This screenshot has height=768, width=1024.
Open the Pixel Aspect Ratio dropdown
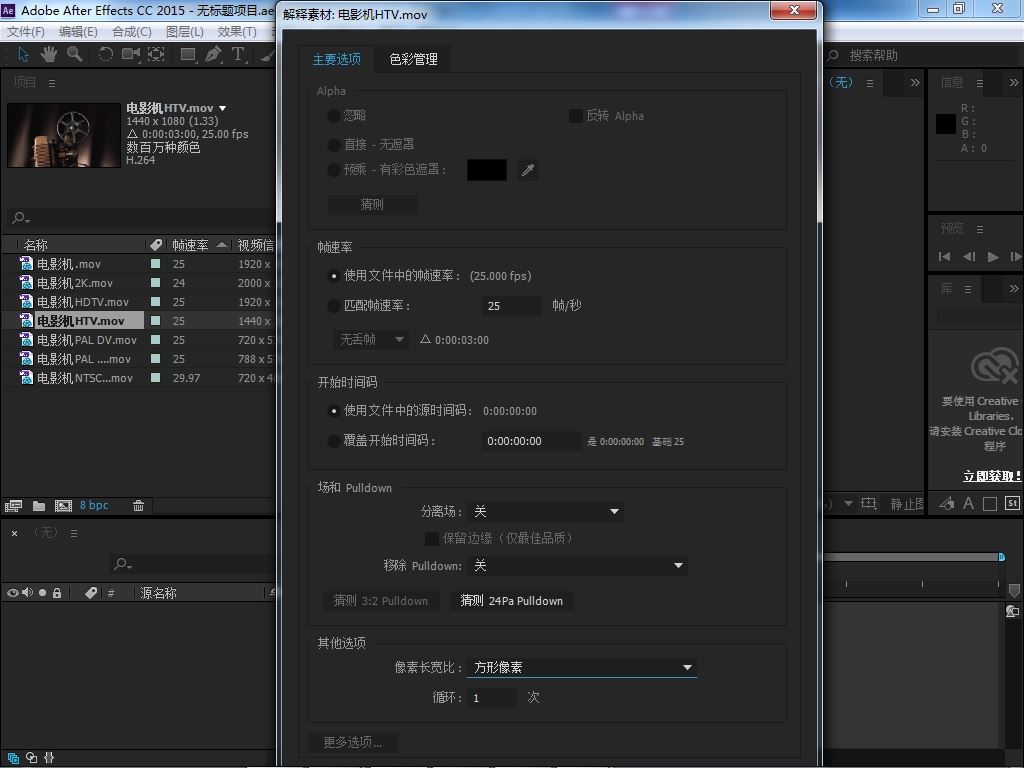tap(582, 667)
